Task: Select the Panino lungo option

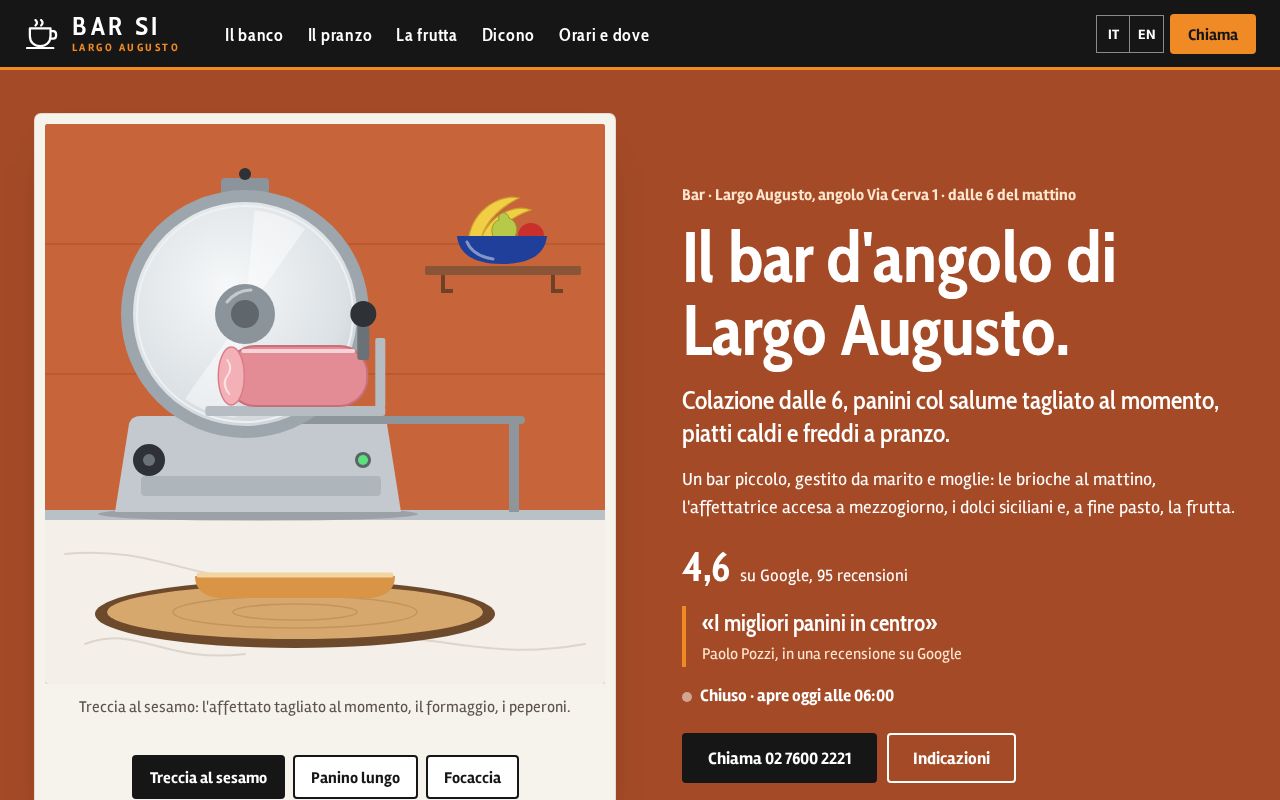Action: click(x=355, y=777)
